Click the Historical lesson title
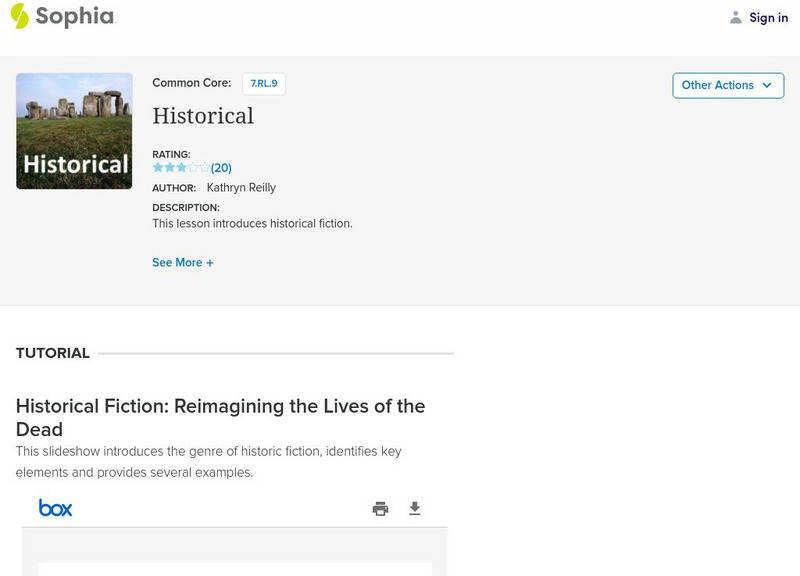 click(203, 116)
